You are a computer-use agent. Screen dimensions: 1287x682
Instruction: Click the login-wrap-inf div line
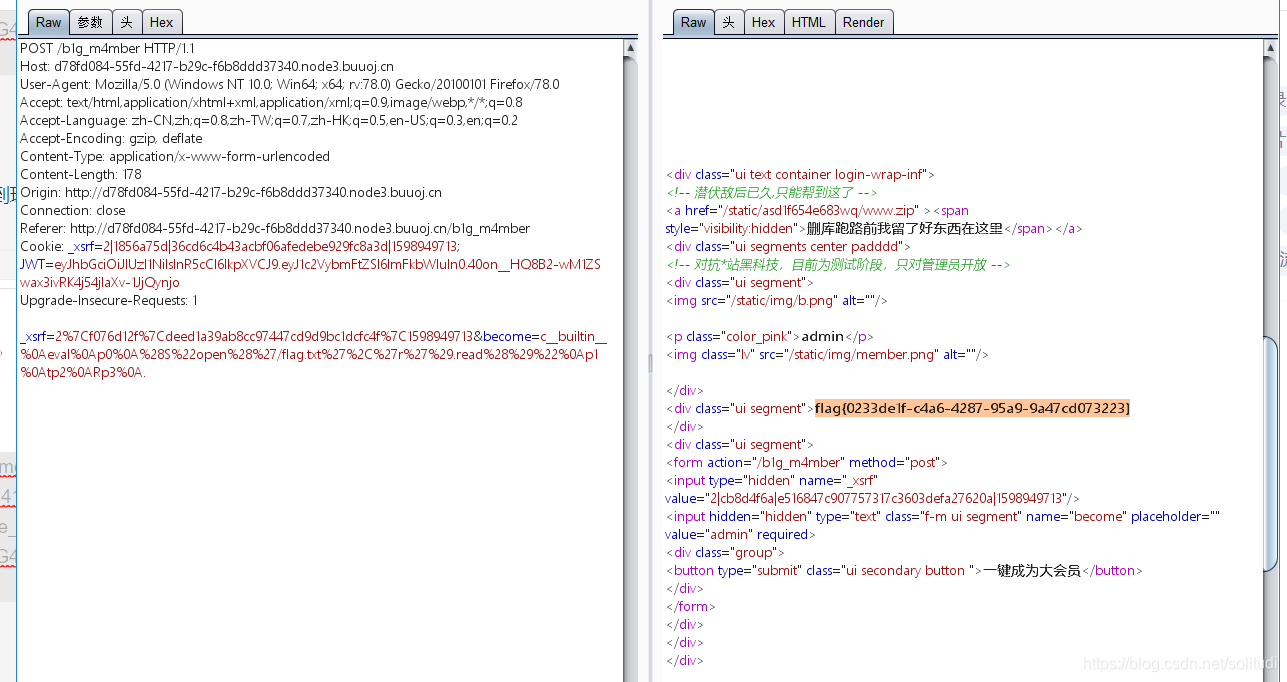[800, 174]
